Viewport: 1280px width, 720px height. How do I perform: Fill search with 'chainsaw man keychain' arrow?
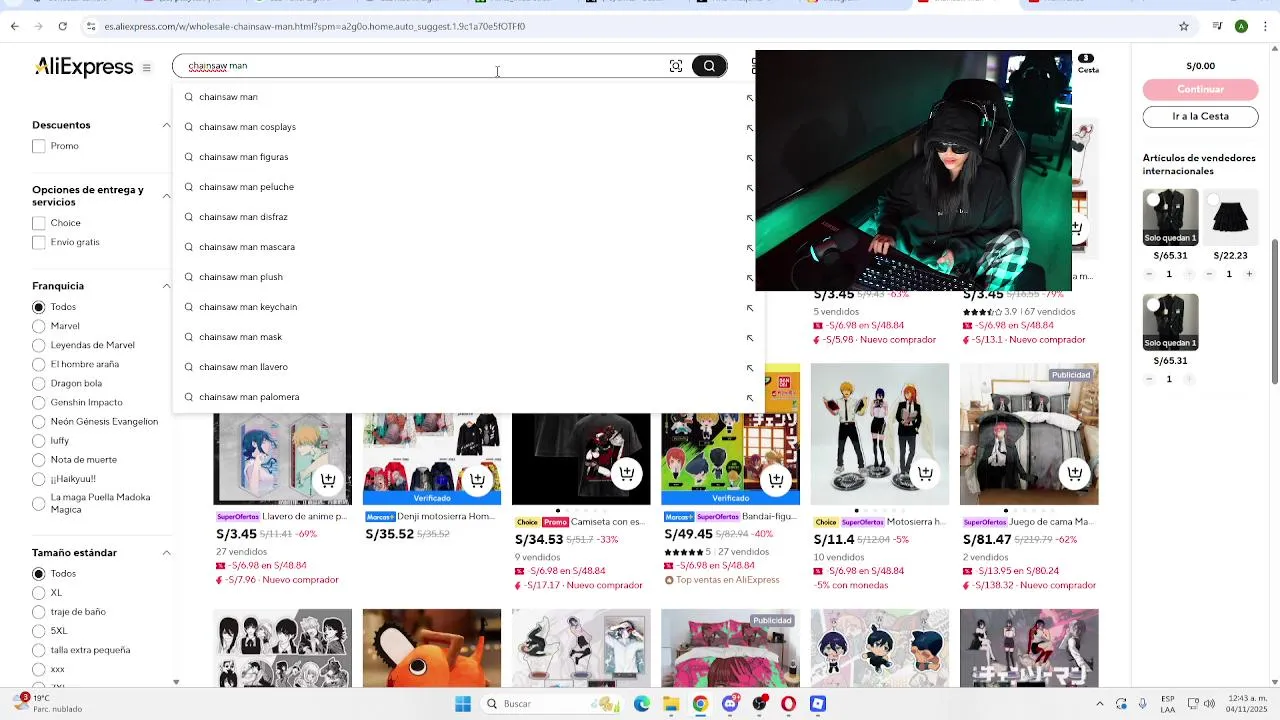point(750,307)
